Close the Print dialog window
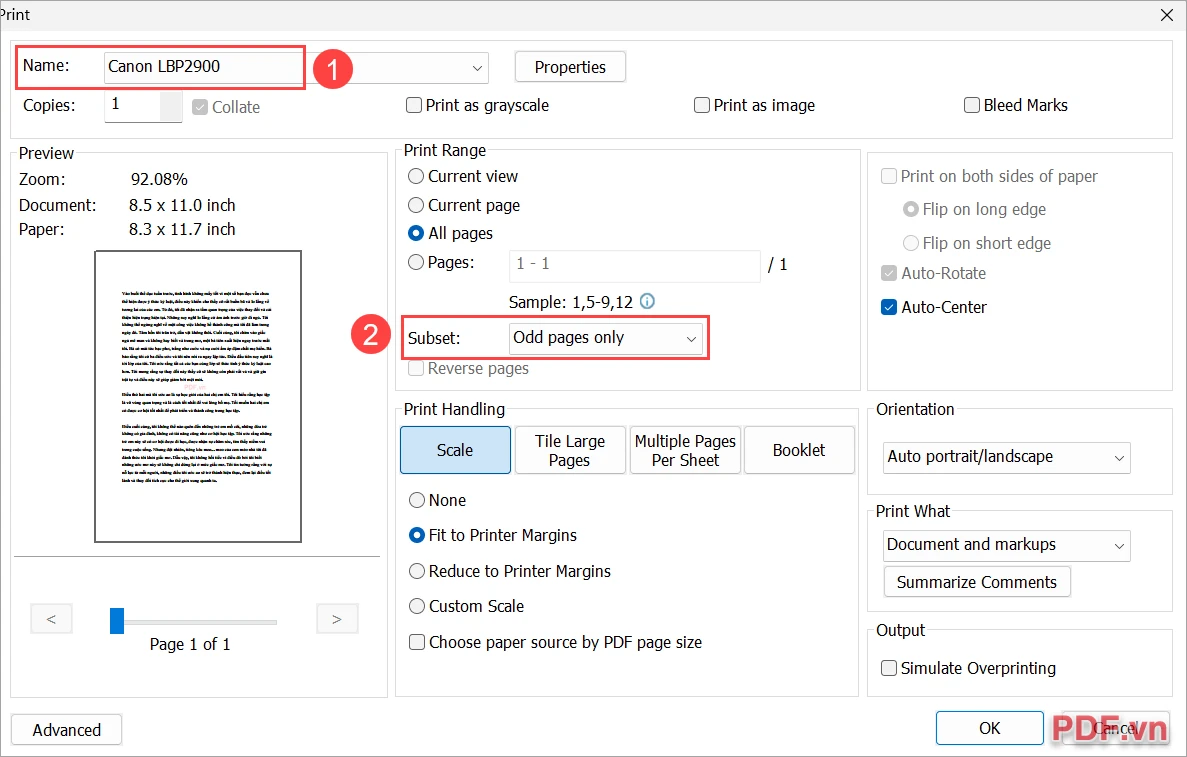This screenshot has height=757, width=1187. pyautogui.click(x=1167, y=15)
